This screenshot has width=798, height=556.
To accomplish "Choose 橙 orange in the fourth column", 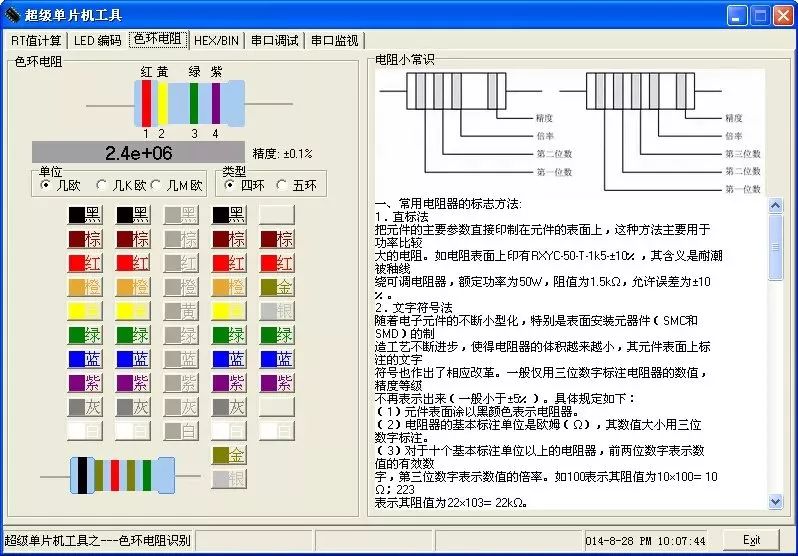I will pyautogui.click(x=229, y=287).
